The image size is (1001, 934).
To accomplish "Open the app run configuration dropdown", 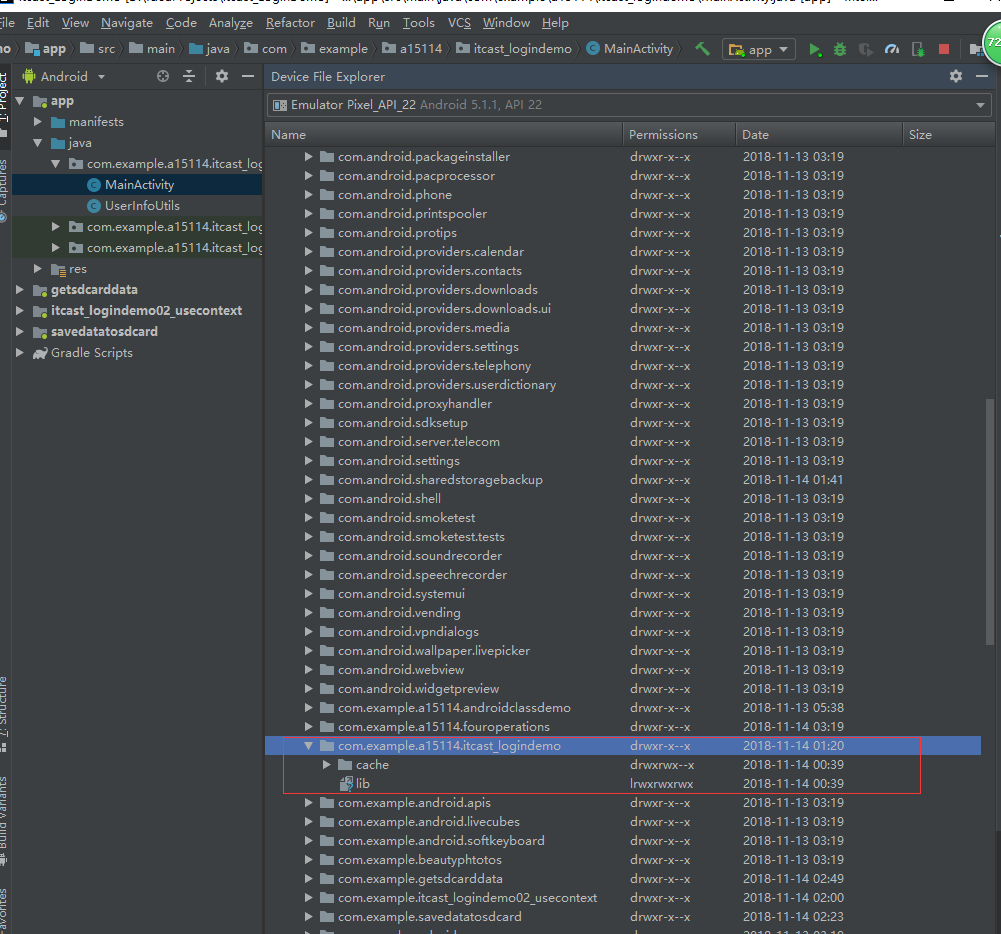I will (759, 49).
